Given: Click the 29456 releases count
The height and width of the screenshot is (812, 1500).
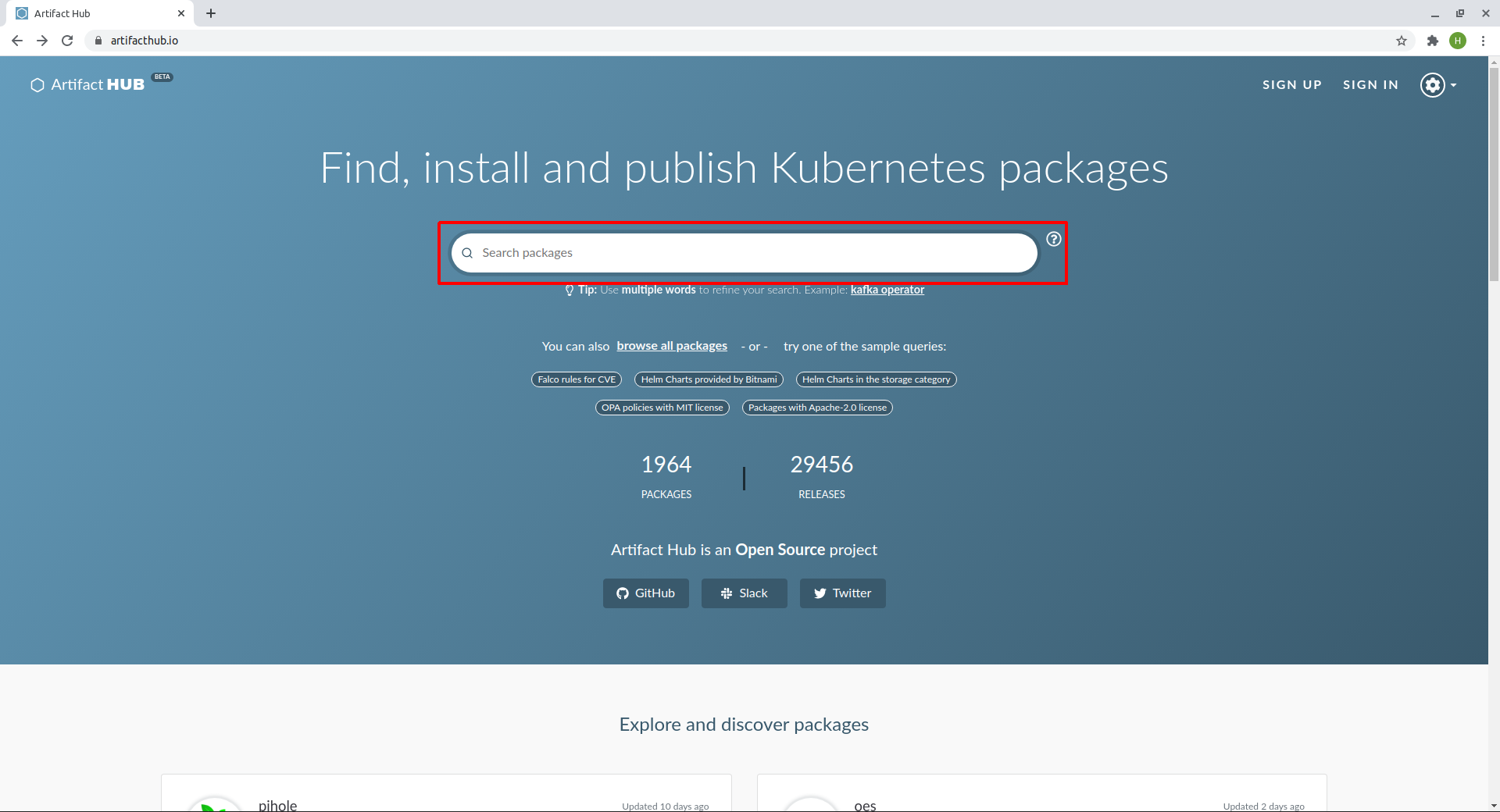Looking at the screenshot, I should click(x=821, y=465).
